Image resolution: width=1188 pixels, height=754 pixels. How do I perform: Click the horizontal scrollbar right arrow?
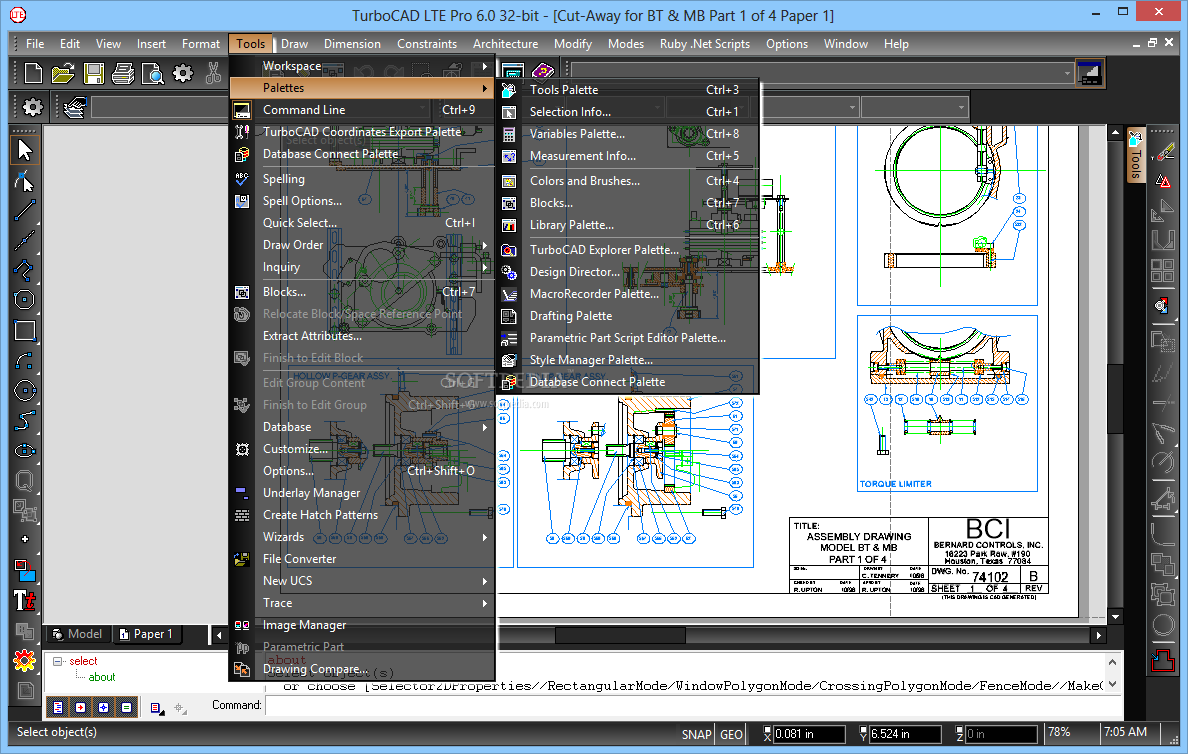coord(1099,635)
